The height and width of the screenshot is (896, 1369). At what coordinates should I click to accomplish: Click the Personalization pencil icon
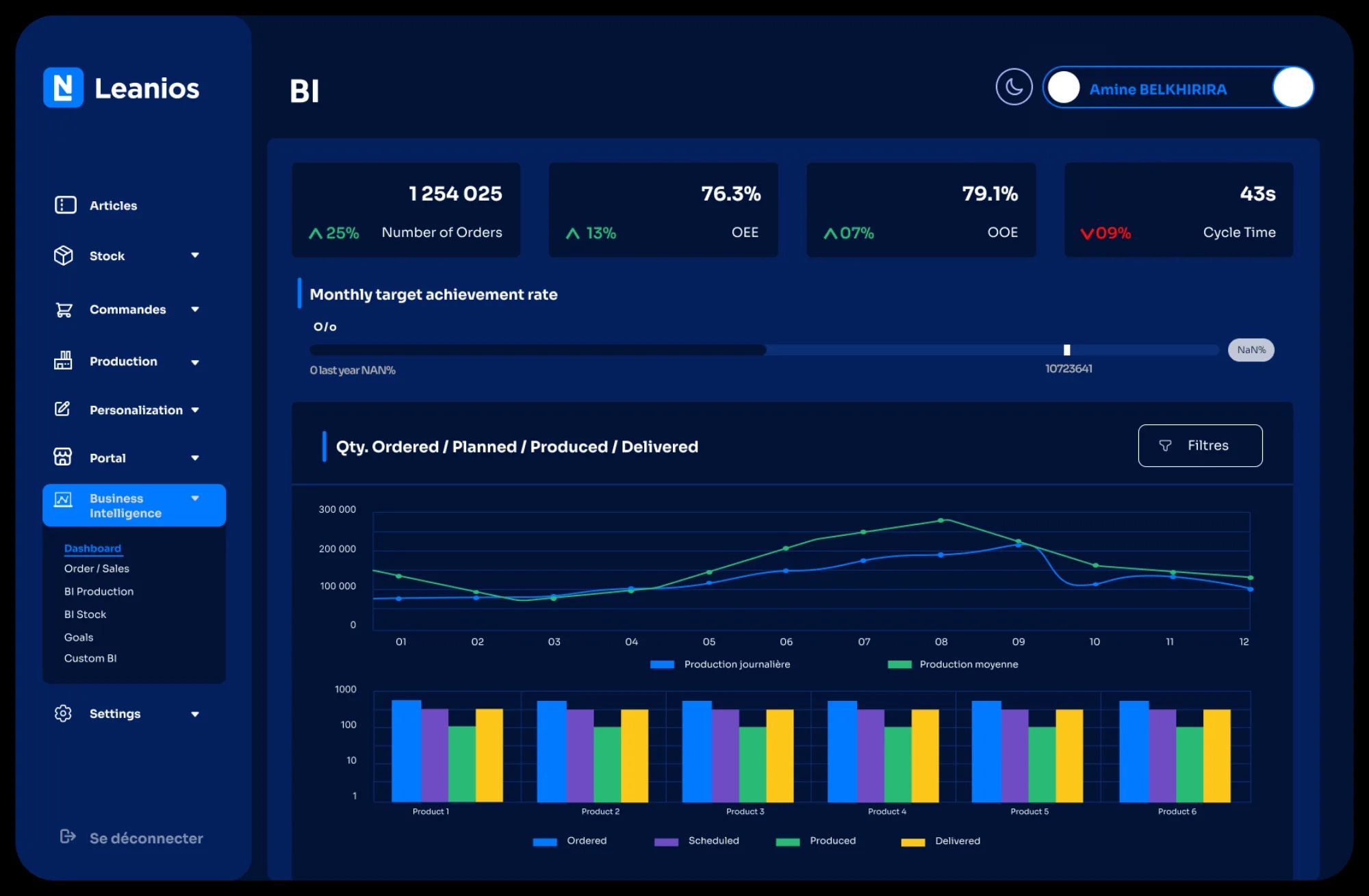[x=62, y=409]
